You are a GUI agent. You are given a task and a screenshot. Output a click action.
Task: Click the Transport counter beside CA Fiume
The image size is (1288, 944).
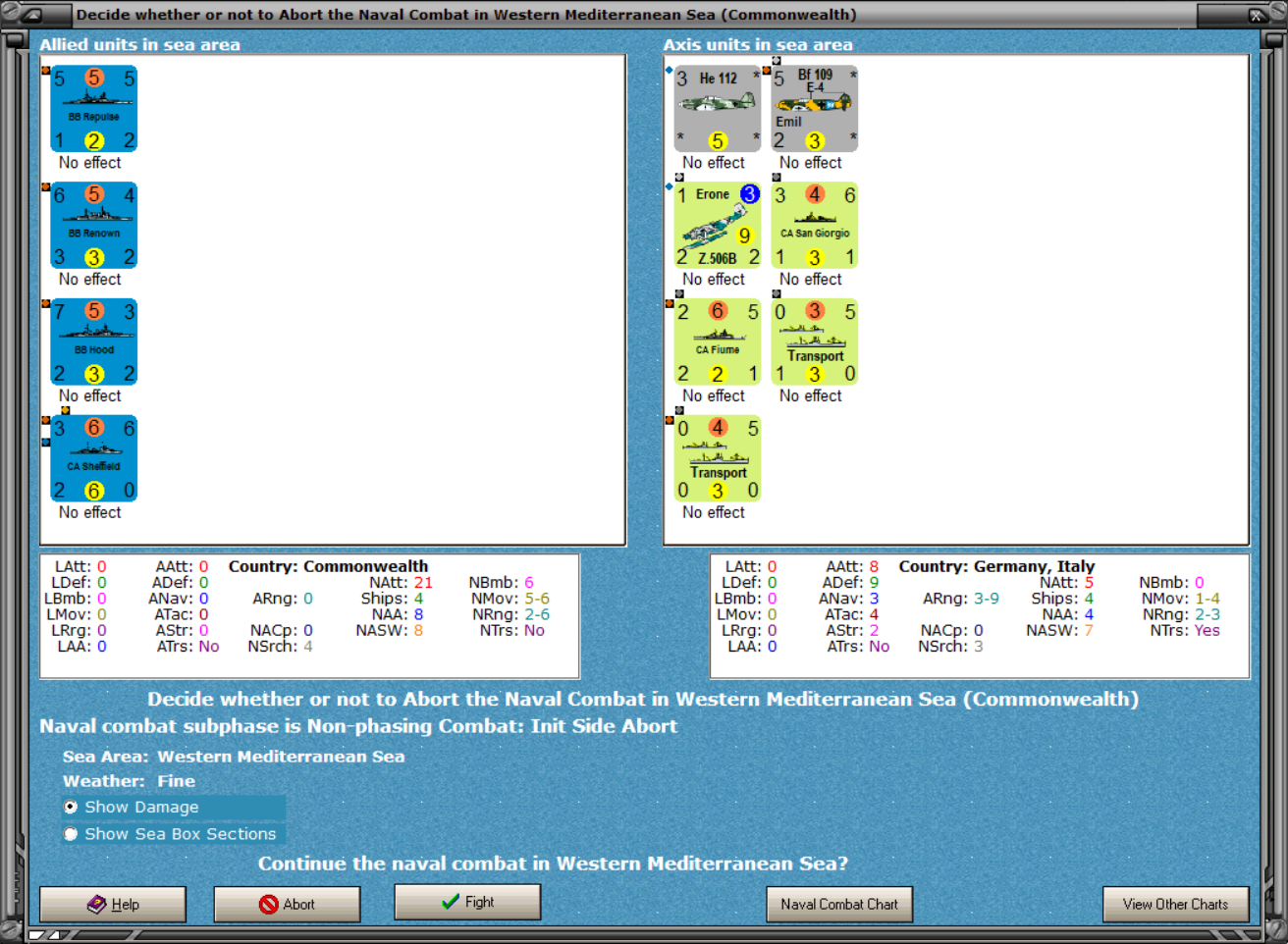(x=815, y=342)
